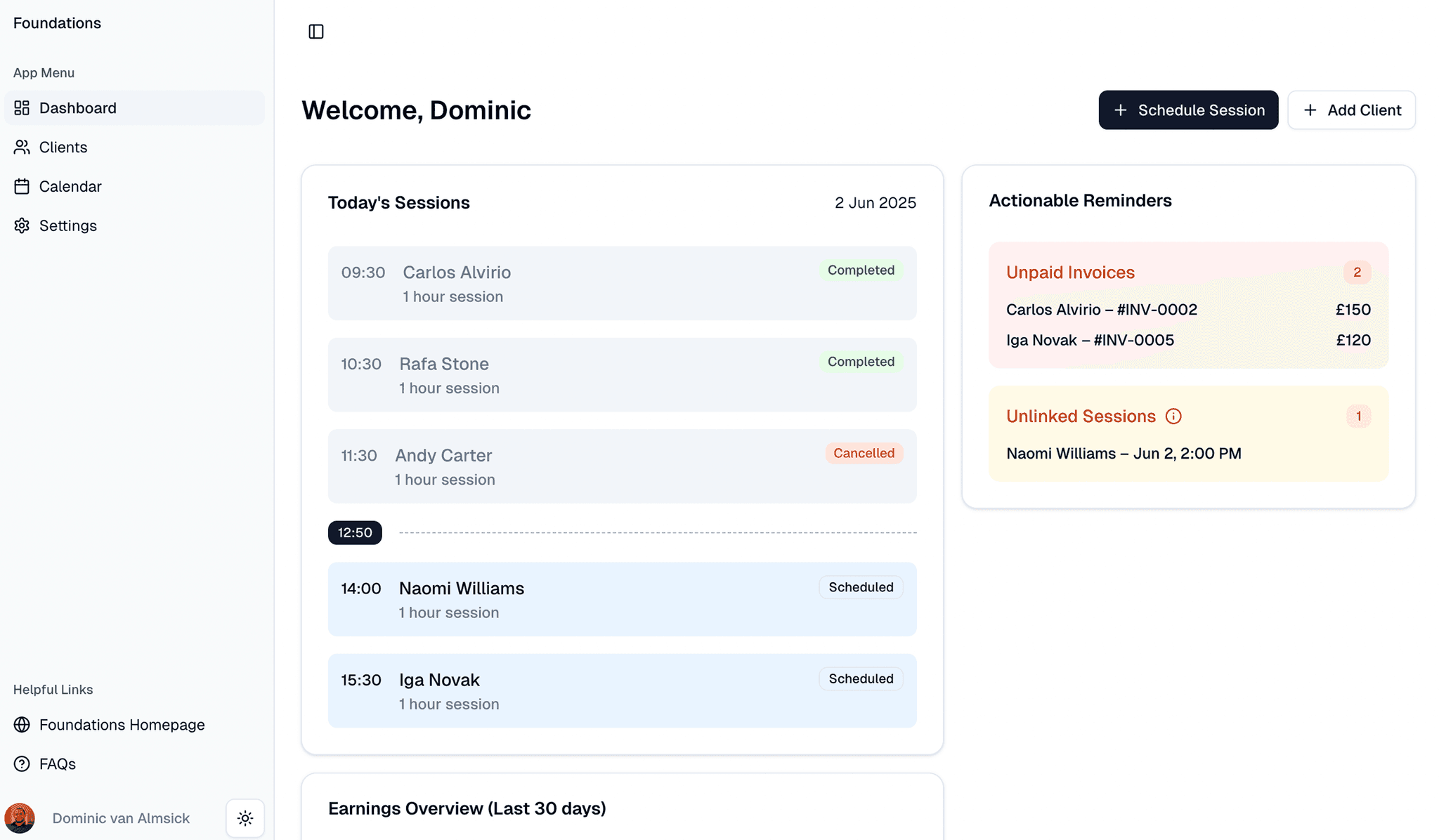
Task: Click the Unlinked Sessions info icon
Action: tap(1173, 416)
